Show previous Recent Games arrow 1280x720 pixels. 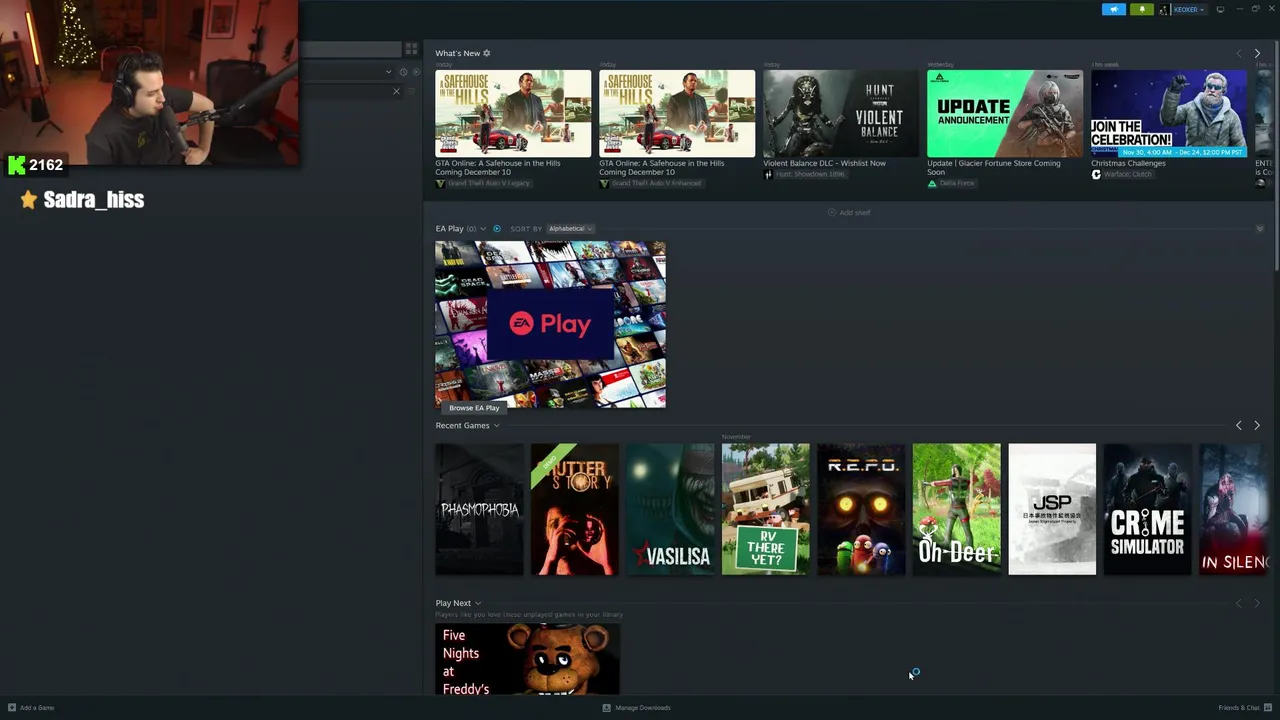coord(1238,426)
